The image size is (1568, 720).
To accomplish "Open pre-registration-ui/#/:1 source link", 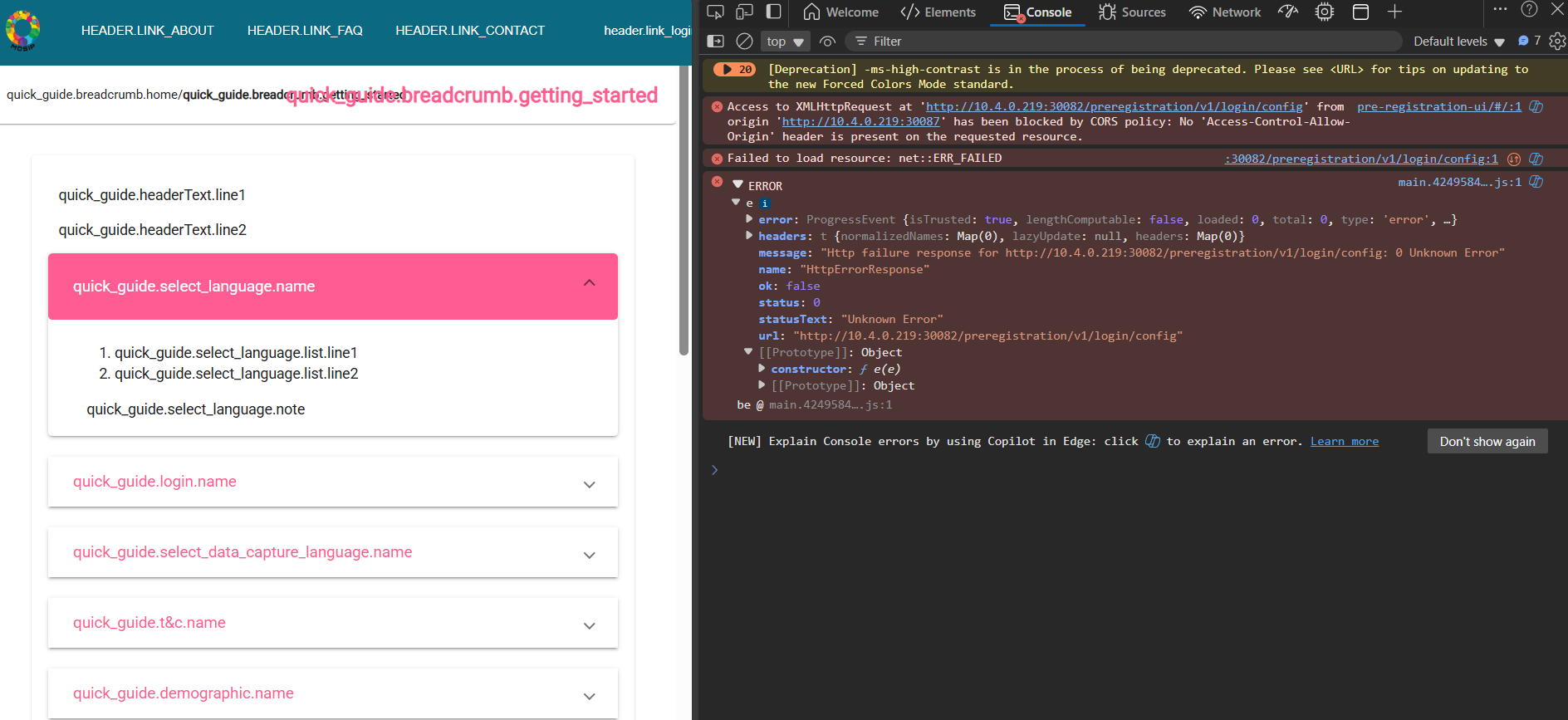I will pos(1439,106).
